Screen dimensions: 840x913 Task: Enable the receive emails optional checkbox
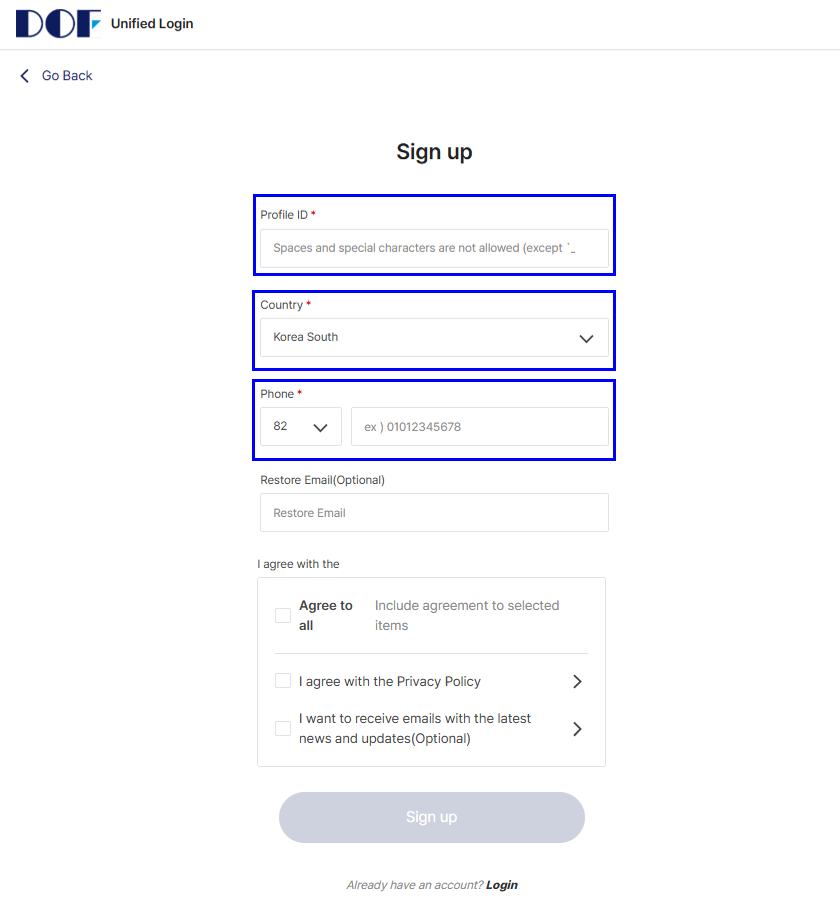point(283,728)
